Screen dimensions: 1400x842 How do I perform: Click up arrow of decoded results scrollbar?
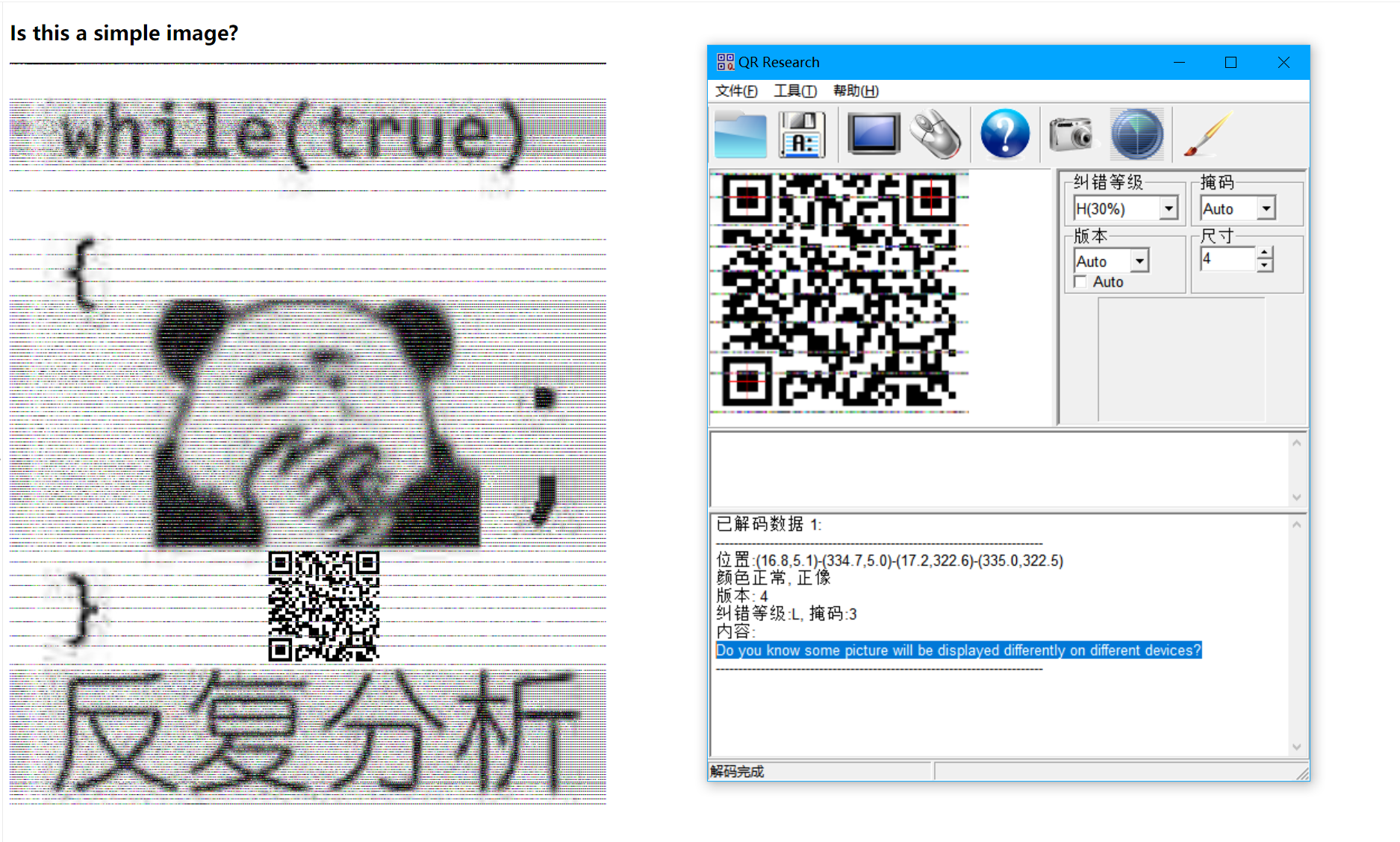(1297, 525)
